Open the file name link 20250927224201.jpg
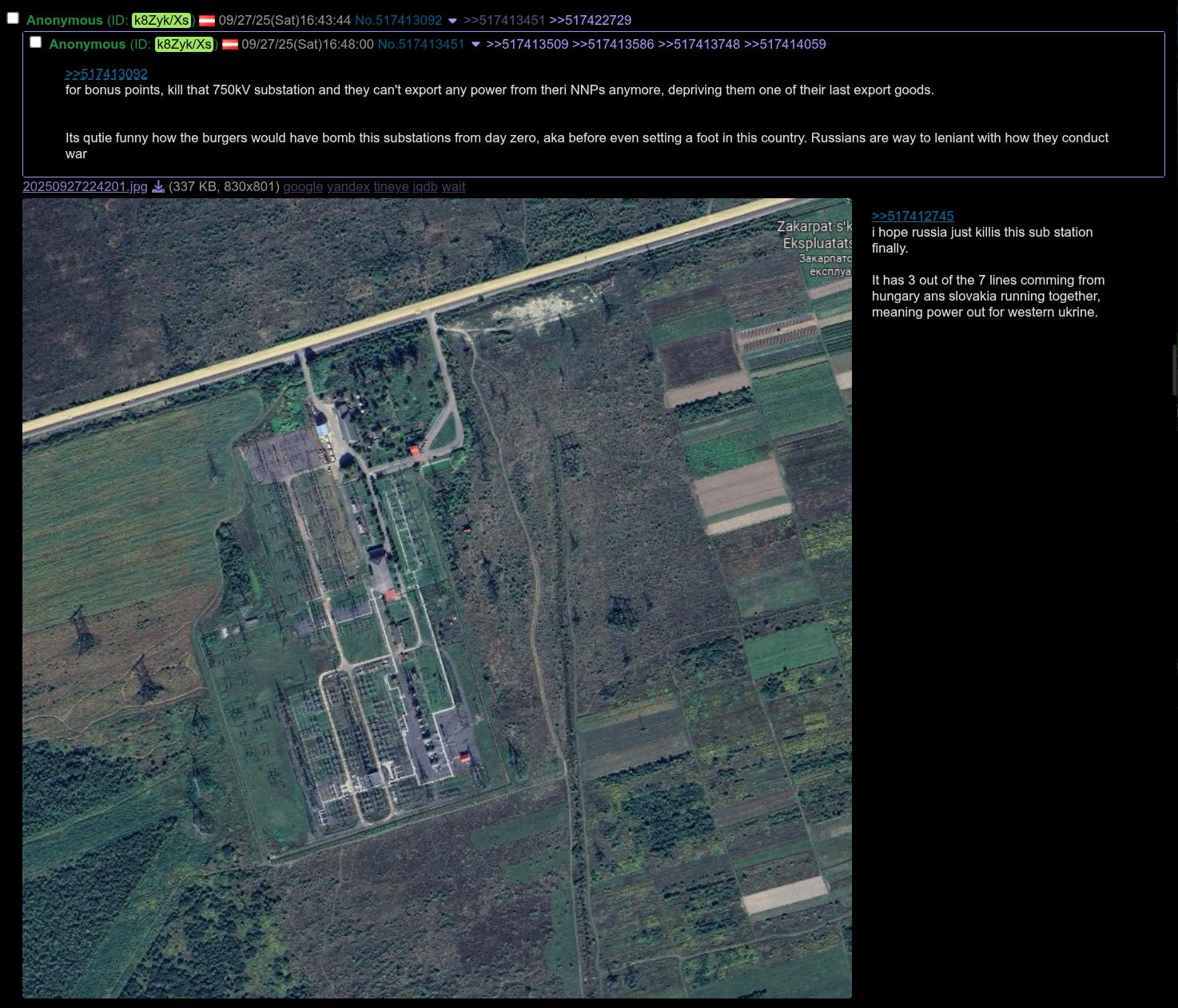This screenshot has height=1008, width=1178. [85, 186]
